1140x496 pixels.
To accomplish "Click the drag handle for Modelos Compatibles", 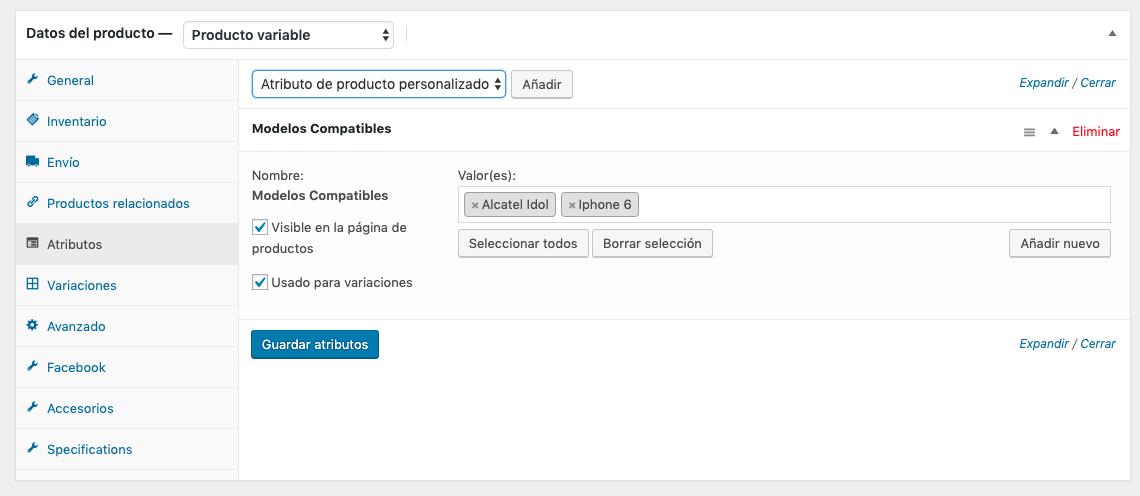I will tap(1029, 132).
